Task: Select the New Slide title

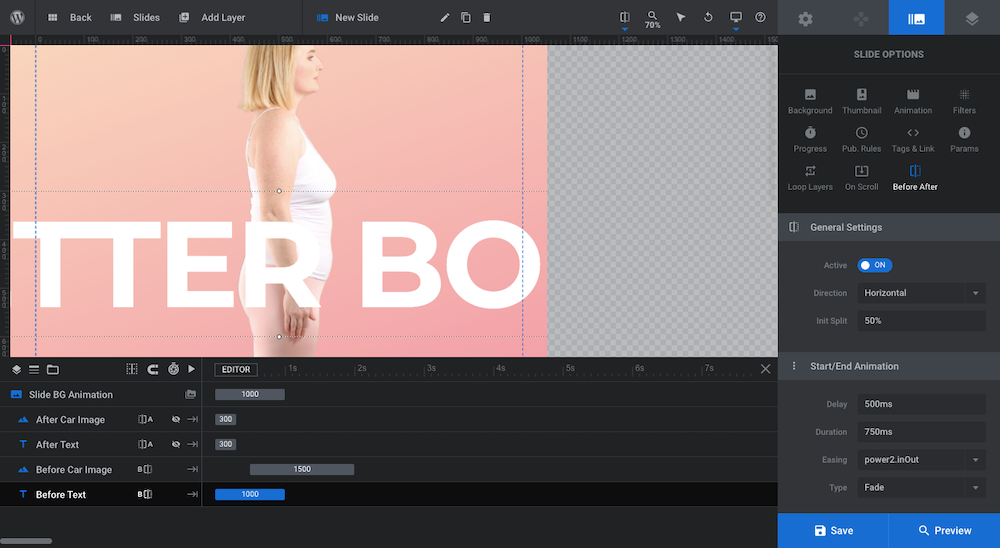Action: (x=357, y=17)
